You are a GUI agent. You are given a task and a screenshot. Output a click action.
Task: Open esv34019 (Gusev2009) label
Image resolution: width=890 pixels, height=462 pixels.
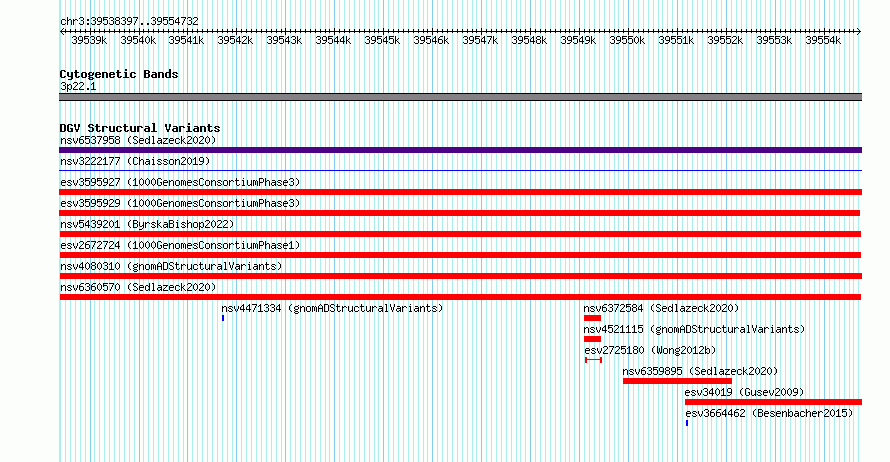744,392
